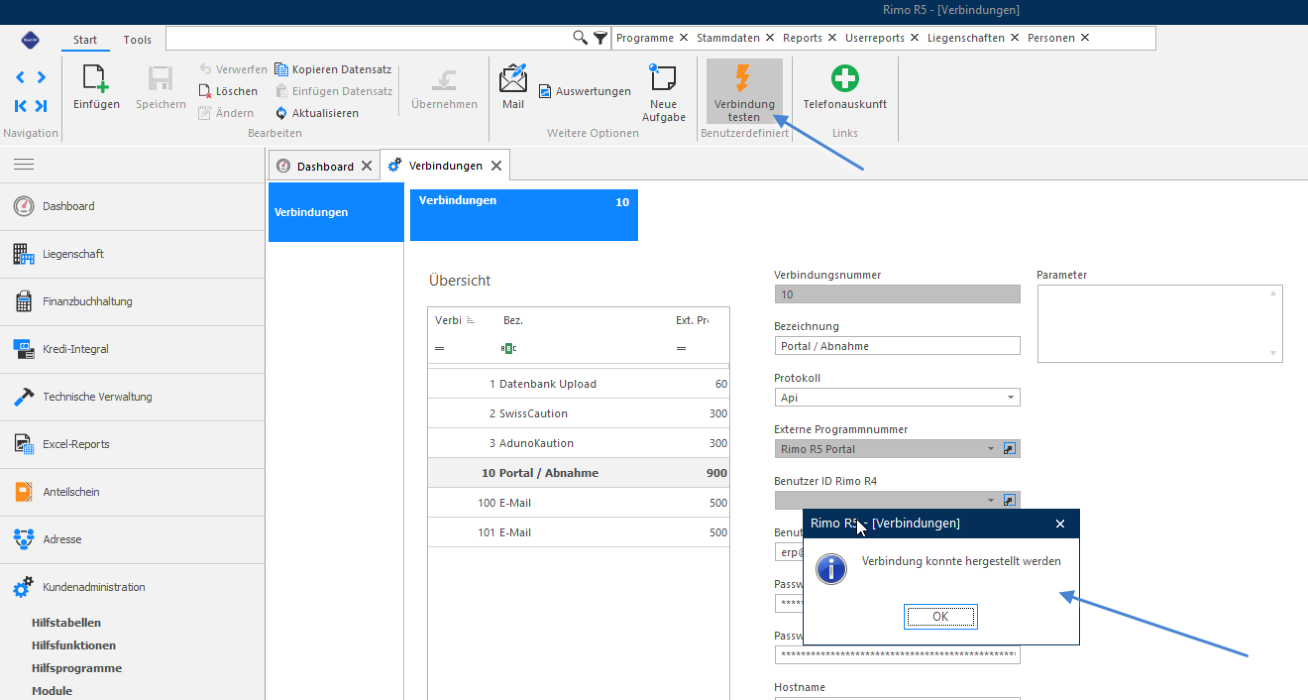Click into the Parameter text area

1159,323
